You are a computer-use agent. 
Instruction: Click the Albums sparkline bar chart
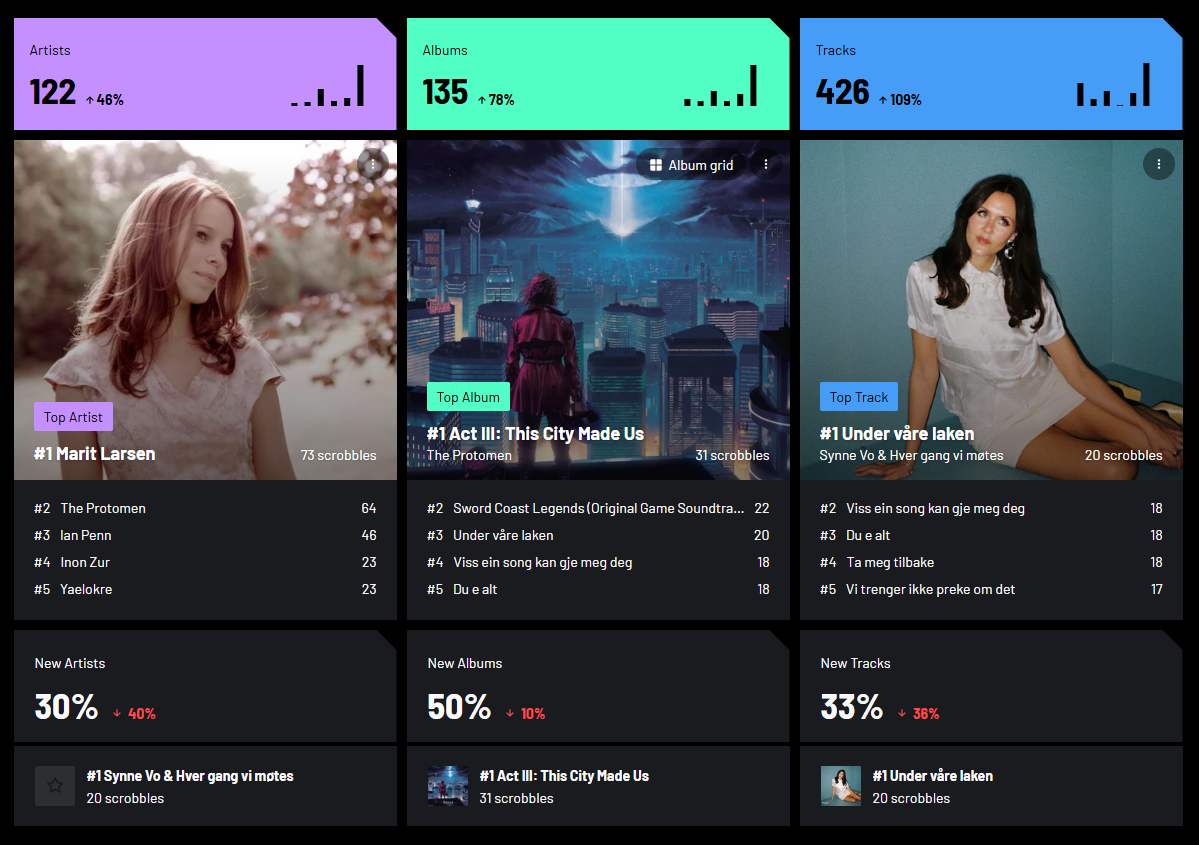pos(720,86)
